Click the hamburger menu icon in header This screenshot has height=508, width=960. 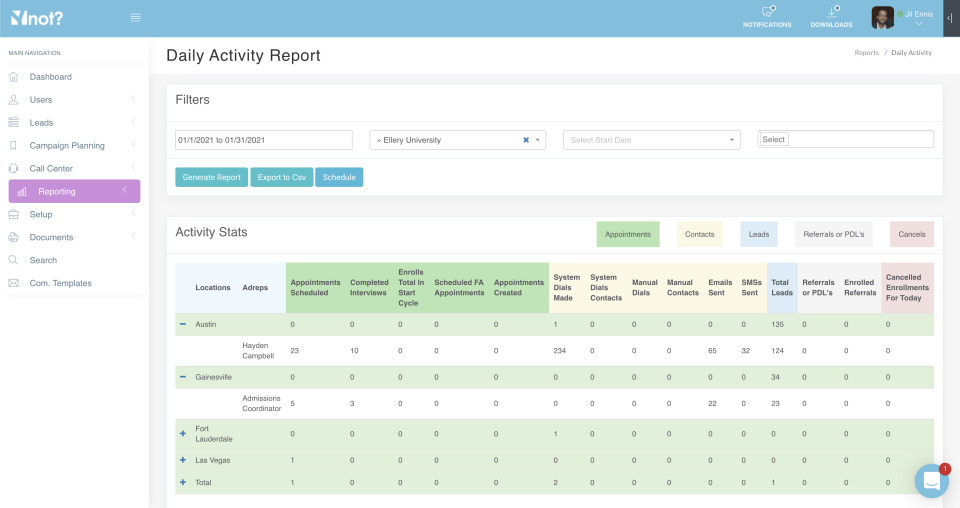tap(135, 17)
